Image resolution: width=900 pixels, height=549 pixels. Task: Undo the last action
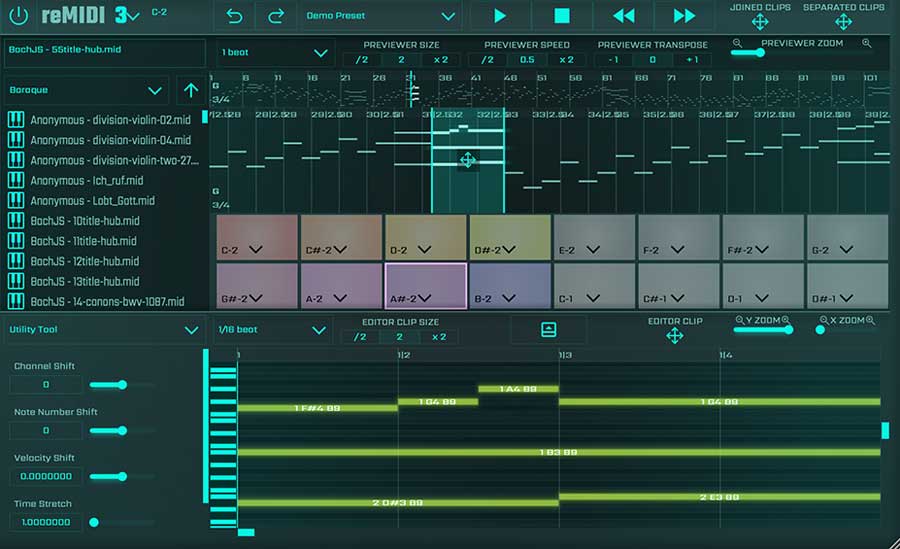coord(234,16)
